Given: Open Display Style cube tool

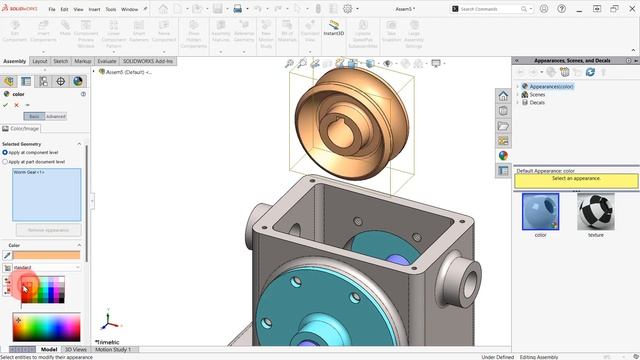Looking at the screenshot, I should click(x=370, y=63).
